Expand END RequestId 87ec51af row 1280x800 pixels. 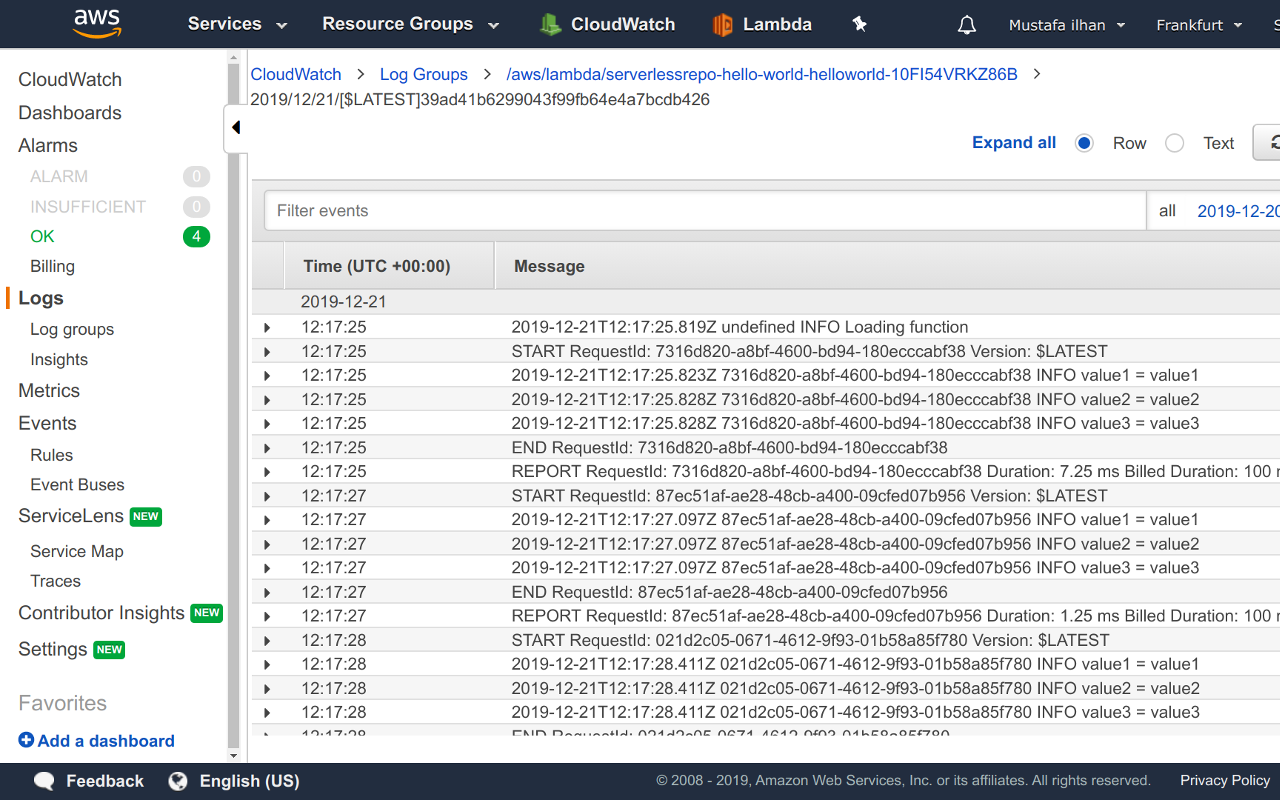[267, 592]
